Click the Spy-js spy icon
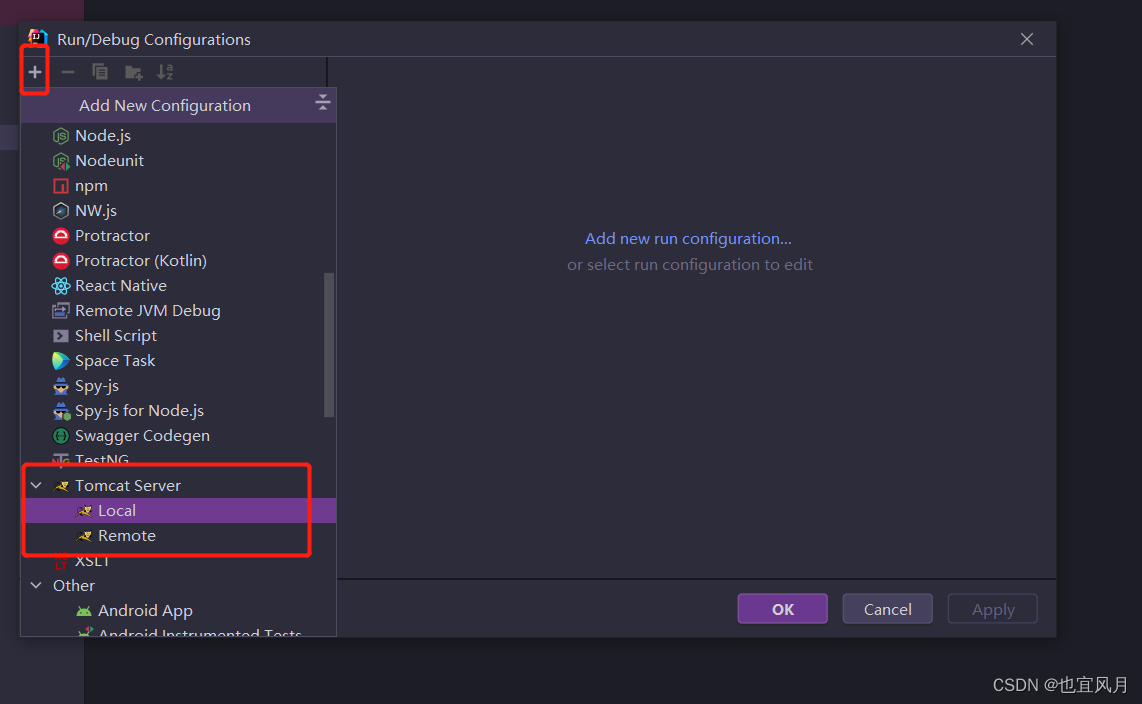1142x704 pixels. click(61, 386)
